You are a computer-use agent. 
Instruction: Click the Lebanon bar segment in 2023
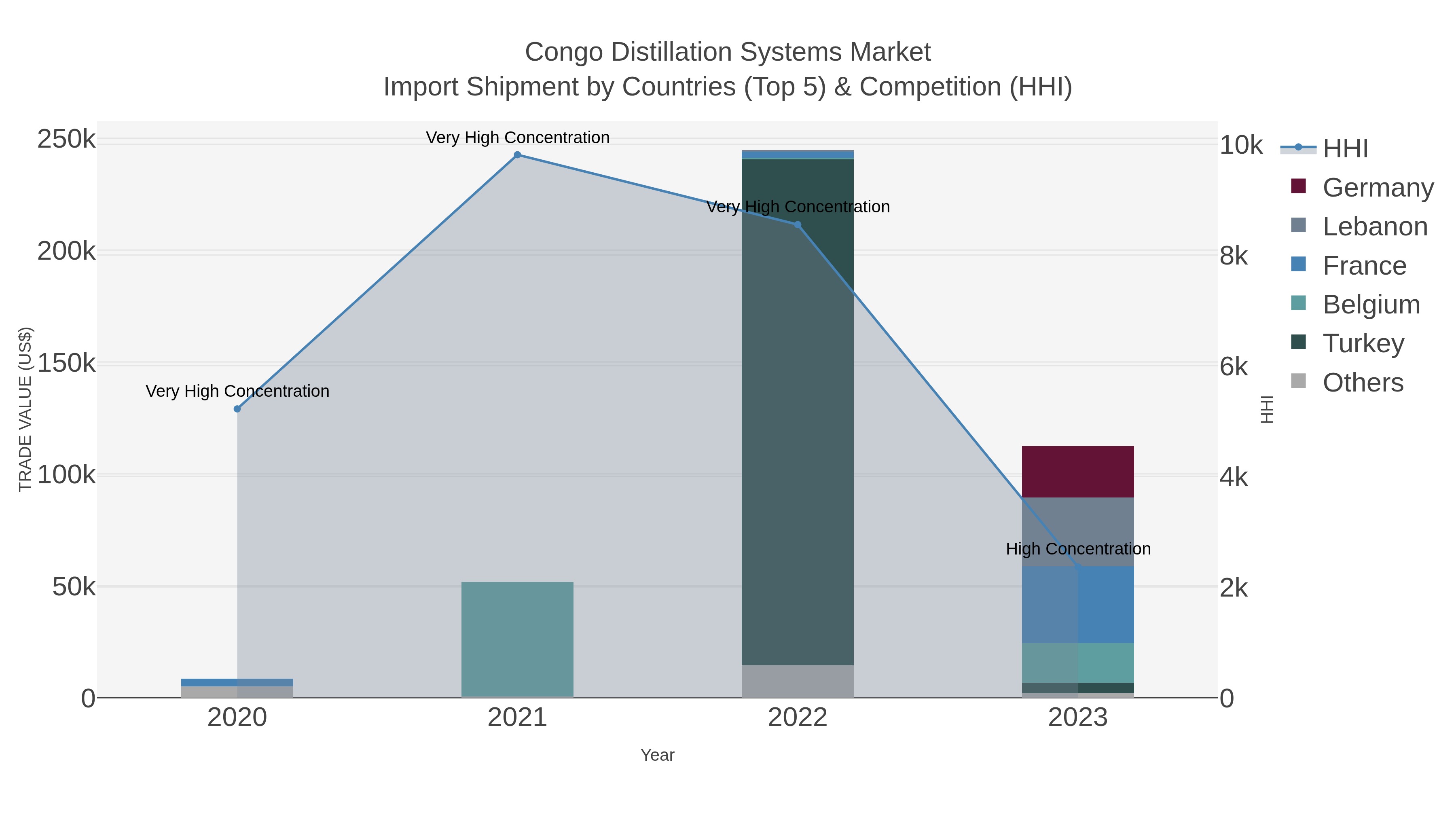pos(1078,532)
